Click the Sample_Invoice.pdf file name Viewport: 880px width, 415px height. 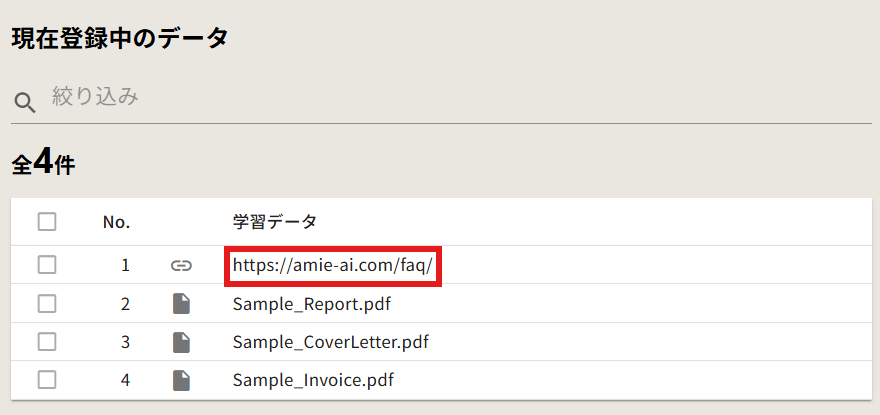[x=313, y=381]
